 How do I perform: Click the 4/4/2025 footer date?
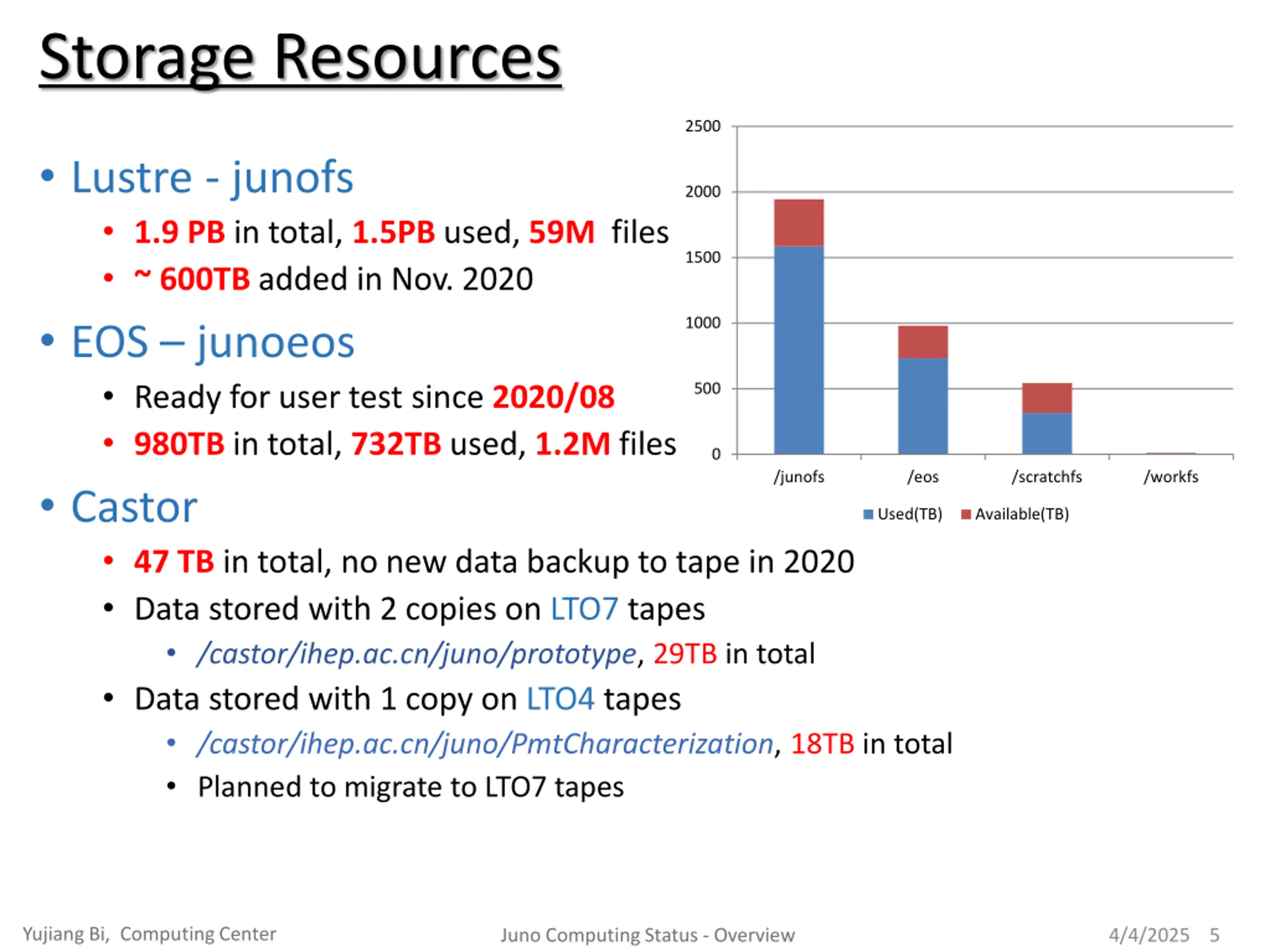(x=1149, y=935)
